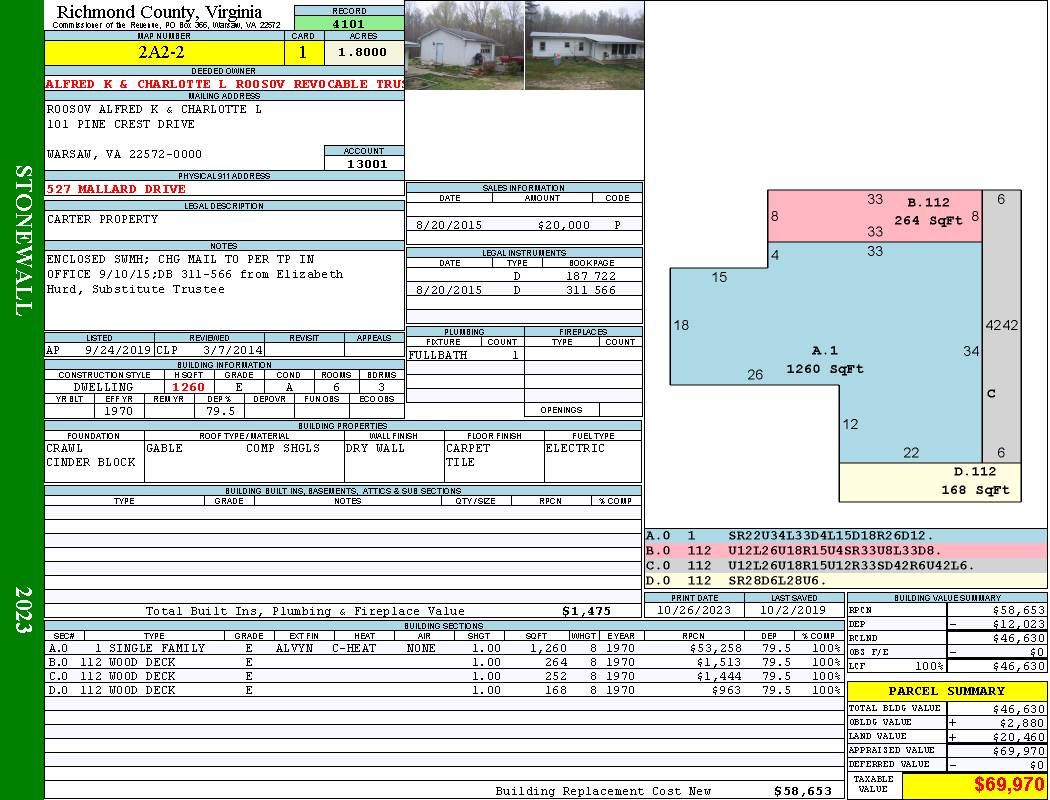The height and width of the screenshot is (800, 1050).
Task: Click A.0 SINGLE FAMILY section row
Action: tap(443, 649)
